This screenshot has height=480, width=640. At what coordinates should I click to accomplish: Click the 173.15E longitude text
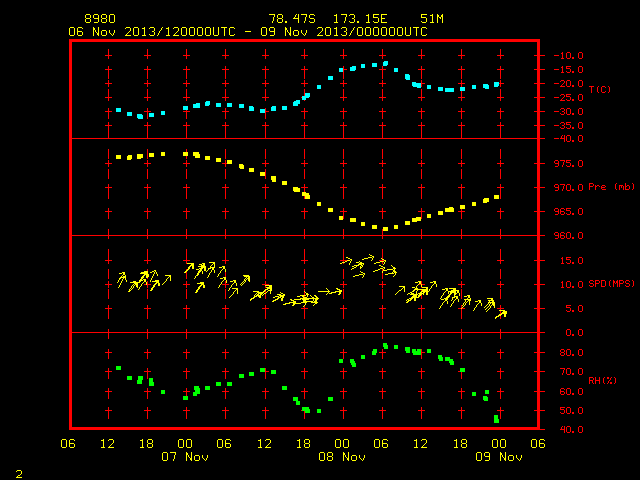[x=360, y=19]
